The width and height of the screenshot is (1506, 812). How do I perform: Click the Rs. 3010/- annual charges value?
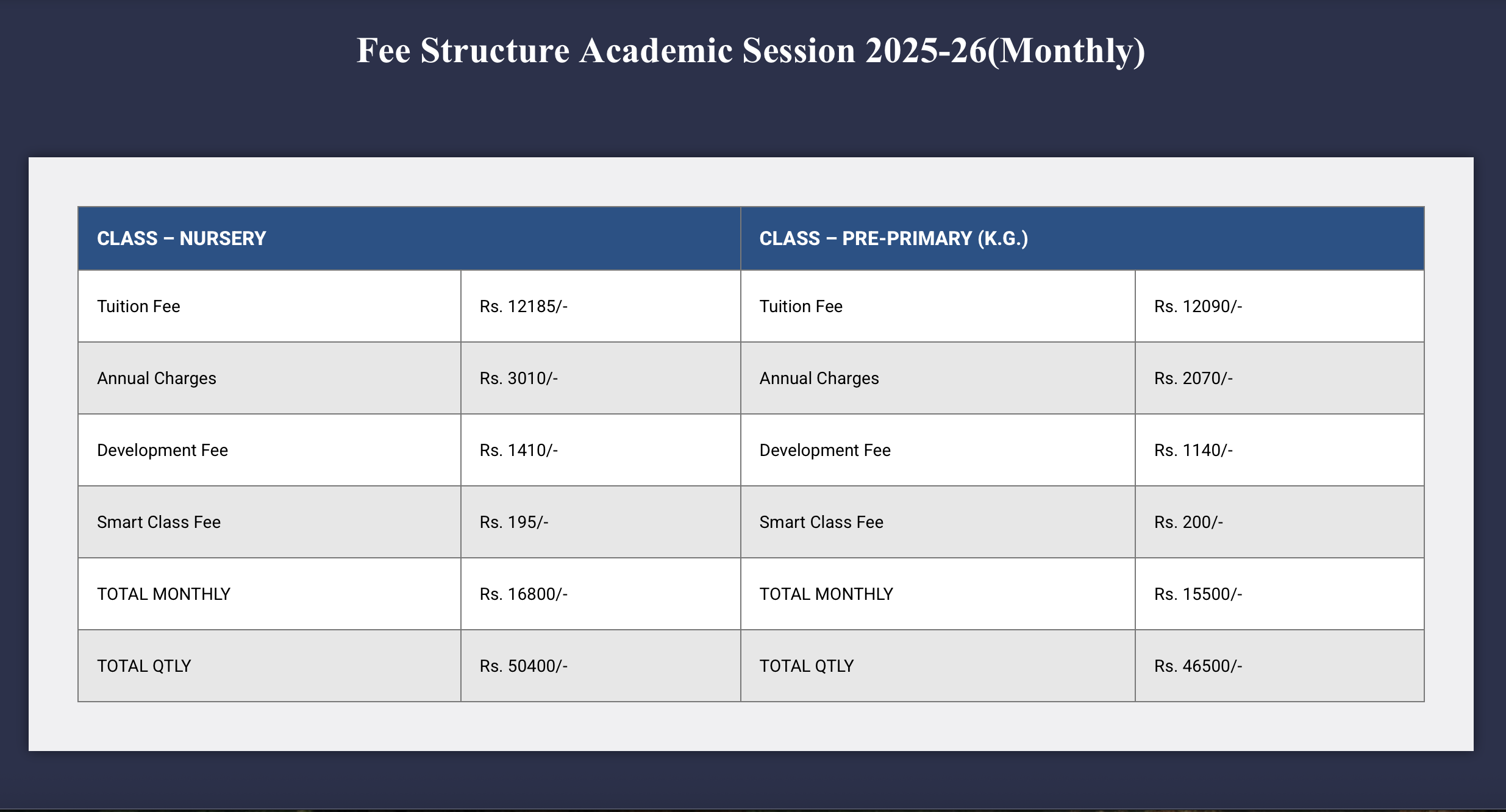[519, 378]
